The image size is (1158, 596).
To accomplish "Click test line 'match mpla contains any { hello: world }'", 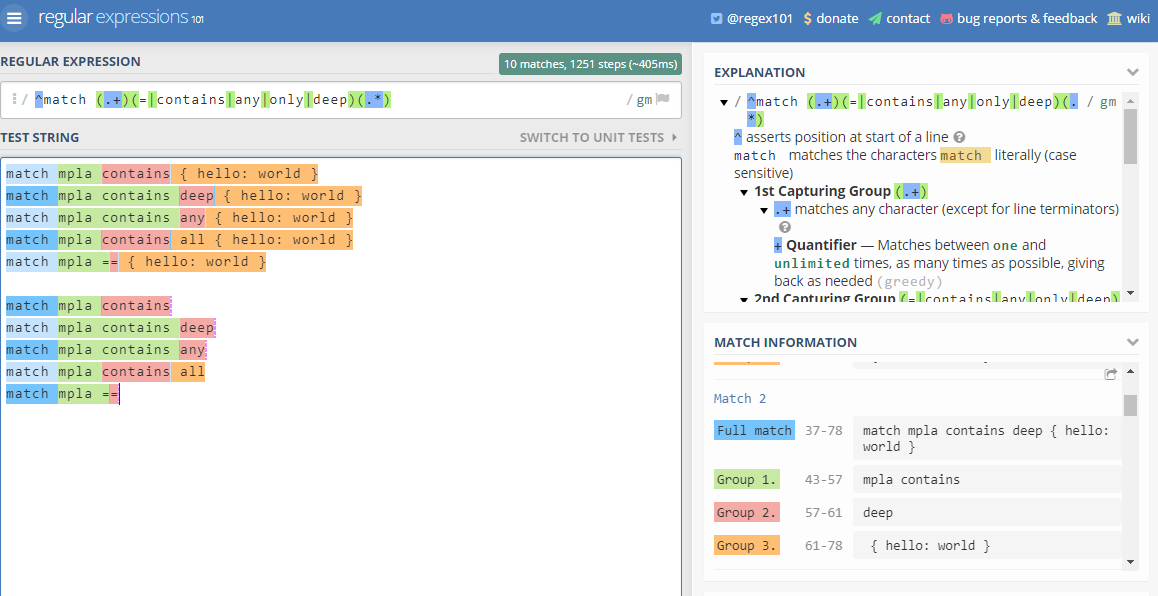I will tap(179, 218).
